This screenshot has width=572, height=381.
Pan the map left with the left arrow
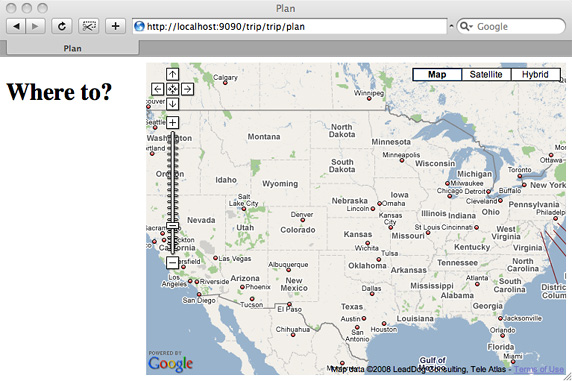(158, 89)
